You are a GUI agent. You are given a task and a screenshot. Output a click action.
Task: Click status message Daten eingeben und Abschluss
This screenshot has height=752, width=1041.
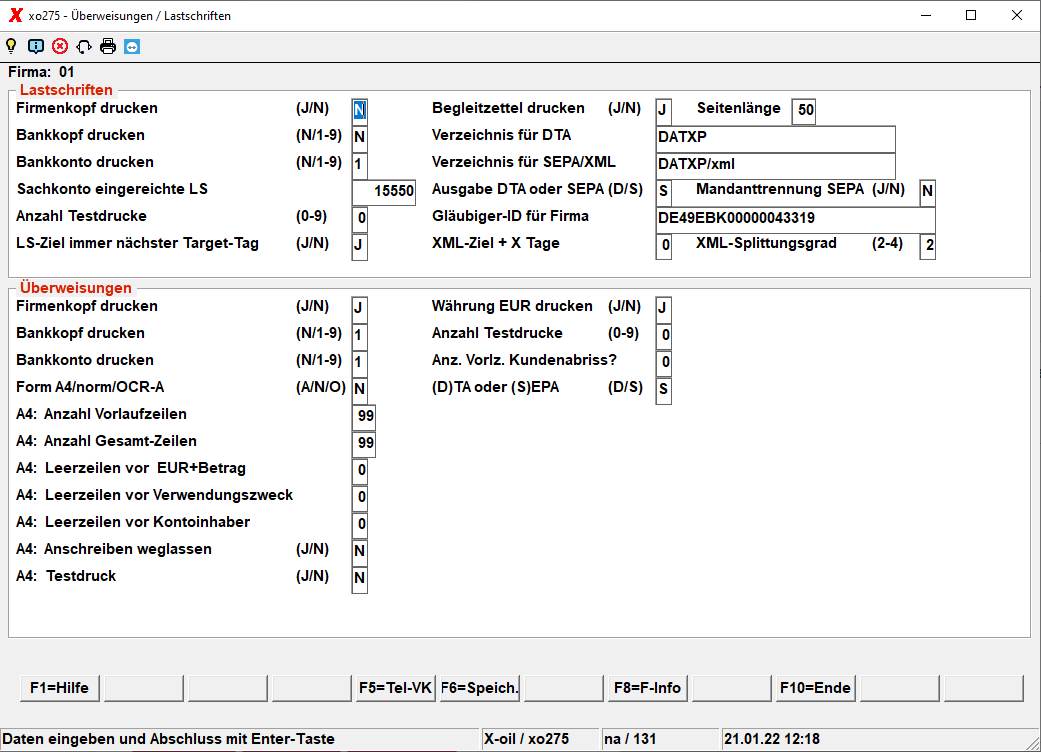[x=169, y=739]
